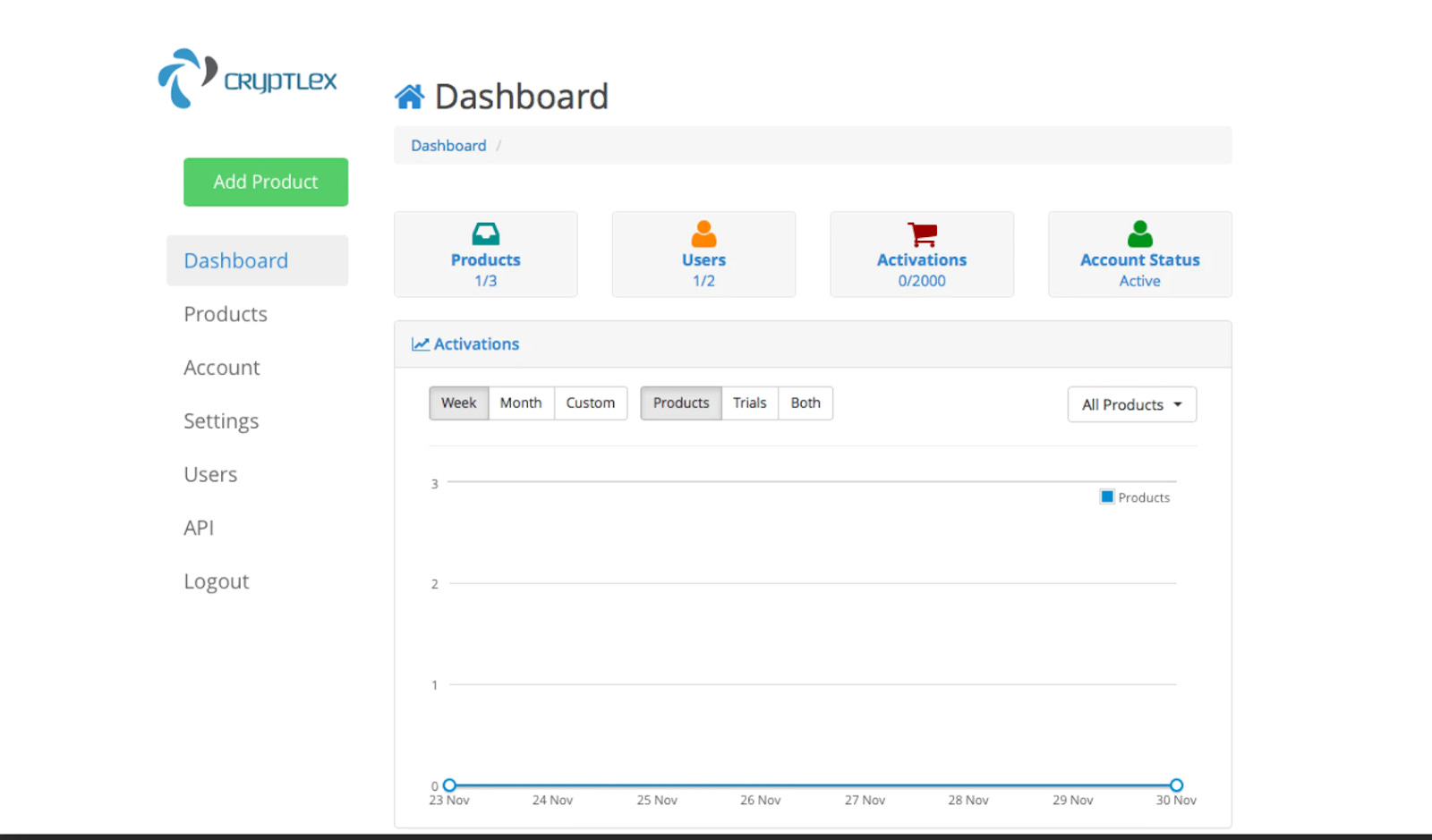Select the Month view toggle
This screenshot has height=840, width=1432.
tap(520, 403)
